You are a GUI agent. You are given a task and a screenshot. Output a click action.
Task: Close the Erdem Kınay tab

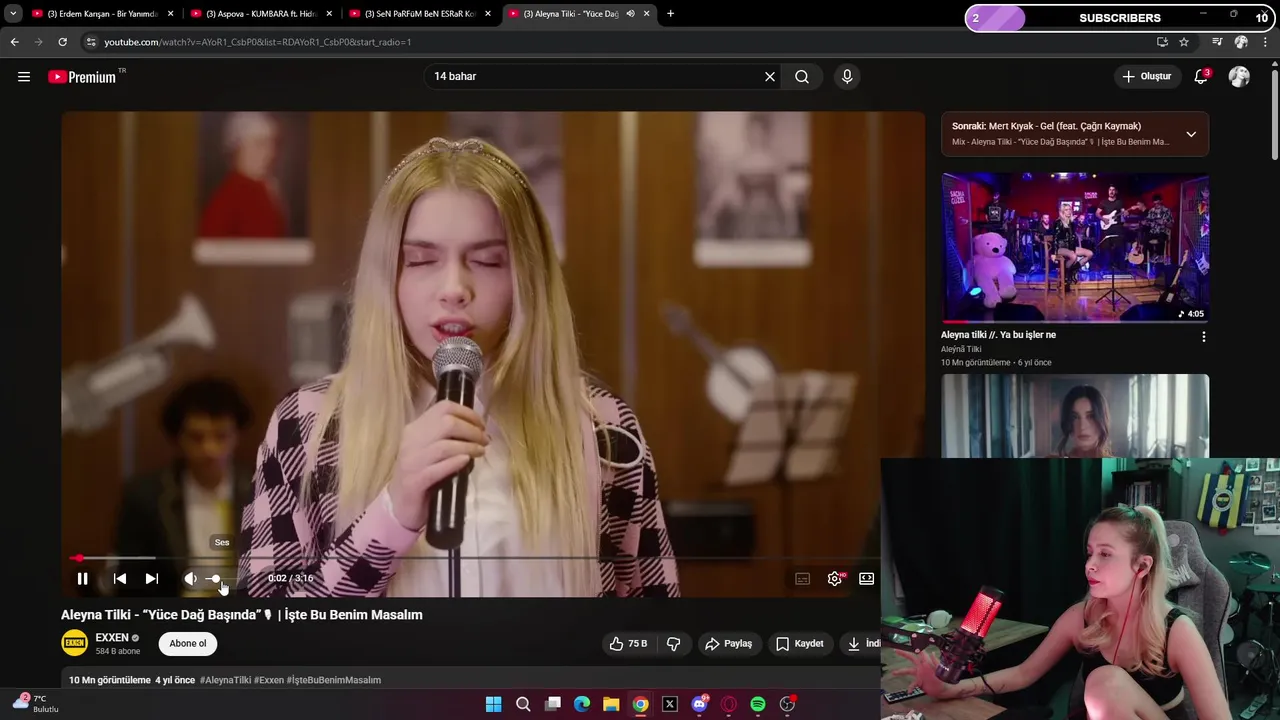[171, 14]
